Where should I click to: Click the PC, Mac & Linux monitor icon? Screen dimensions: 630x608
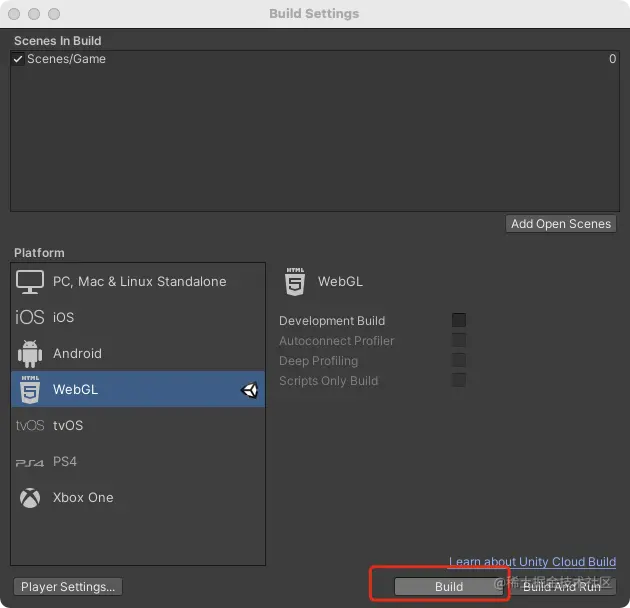pyautogui.click(x=30, y=282)
